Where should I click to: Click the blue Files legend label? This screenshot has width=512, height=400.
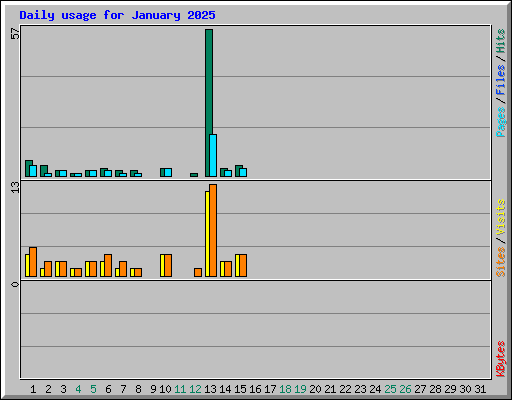click(x=500, y=80)
